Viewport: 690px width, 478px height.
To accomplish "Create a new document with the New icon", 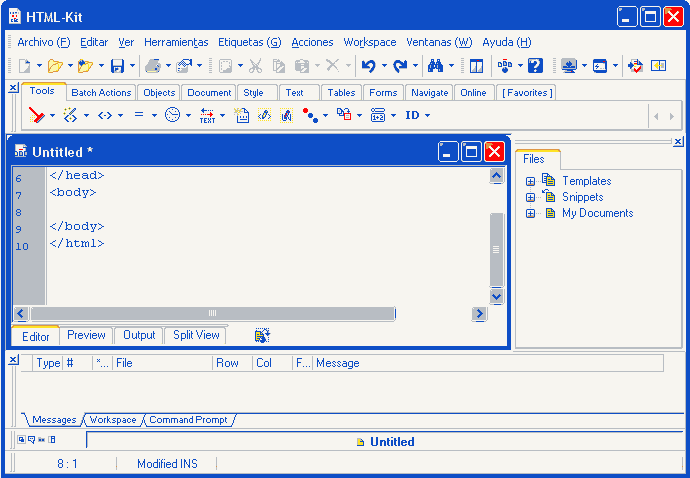I will [25, 66].
